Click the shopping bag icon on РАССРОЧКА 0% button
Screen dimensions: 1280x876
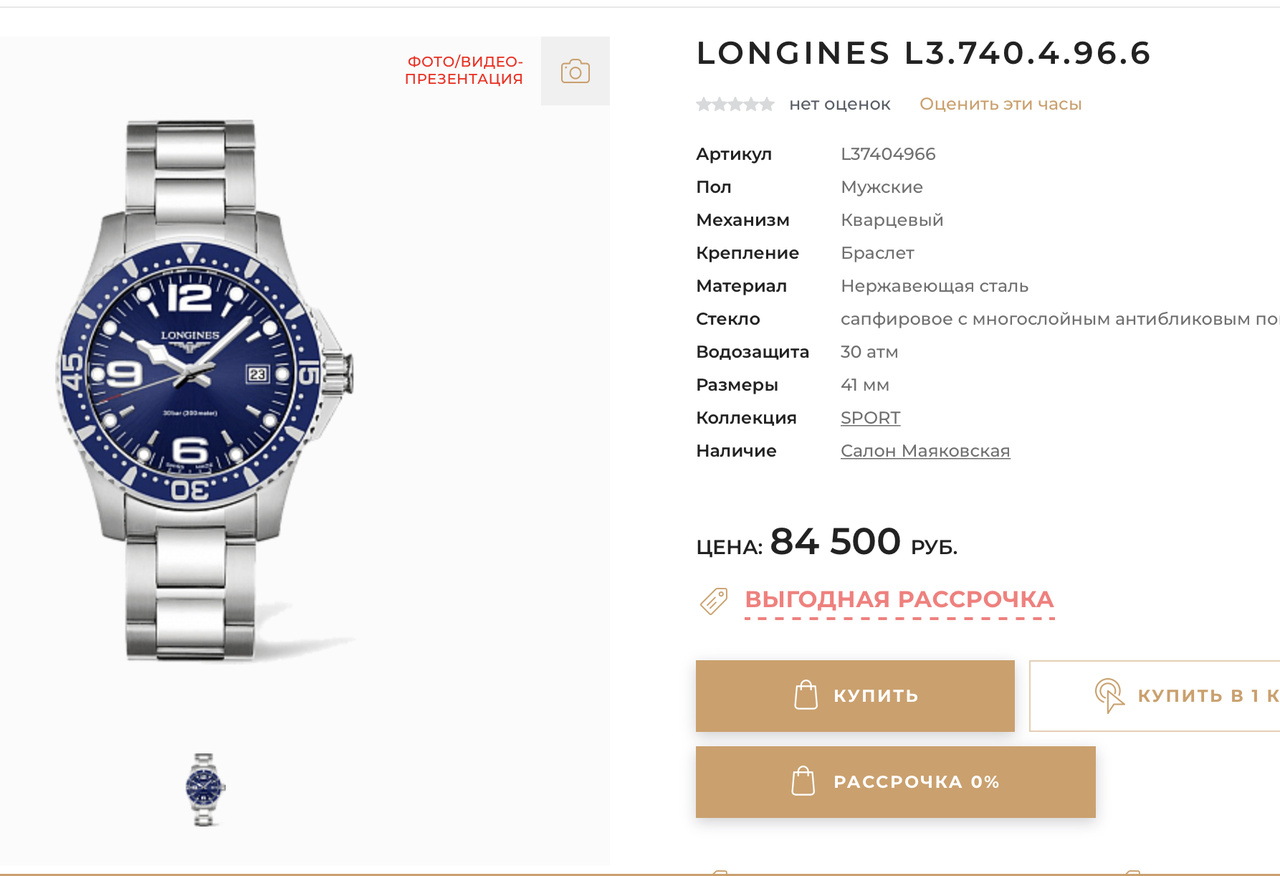pos(803,781)
